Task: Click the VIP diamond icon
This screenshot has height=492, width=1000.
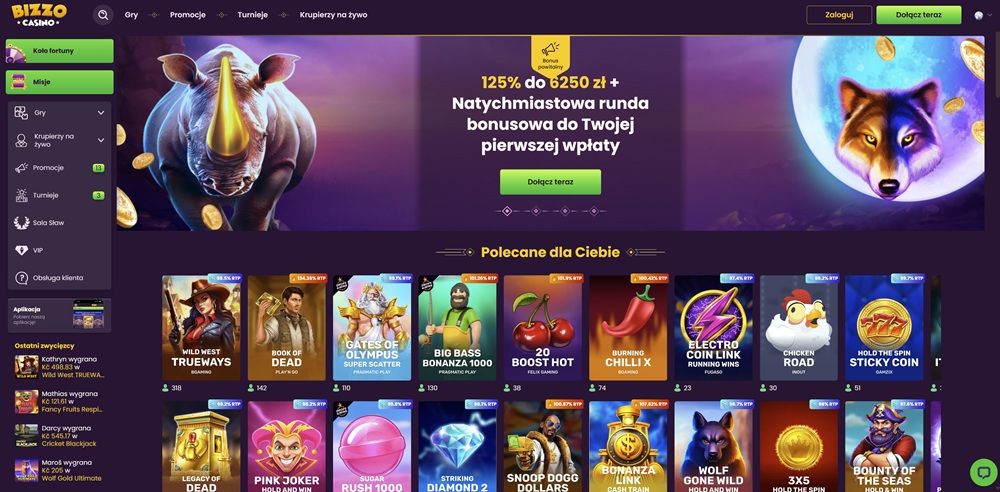Action: coord(22,251)
